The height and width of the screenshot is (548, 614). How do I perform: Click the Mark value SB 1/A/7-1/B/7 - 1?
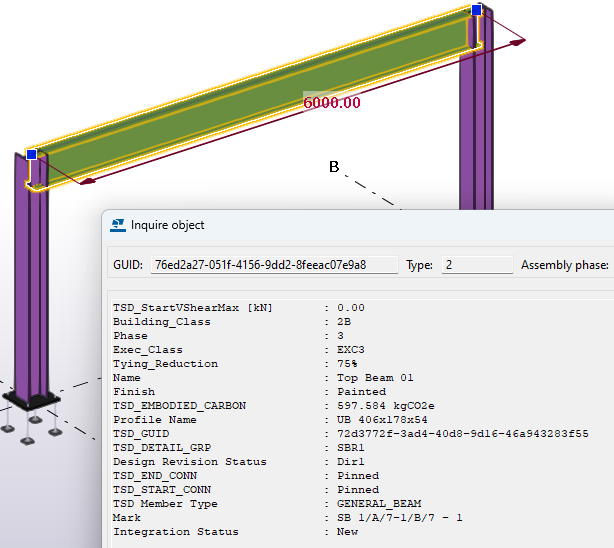[x=399, y=518]
